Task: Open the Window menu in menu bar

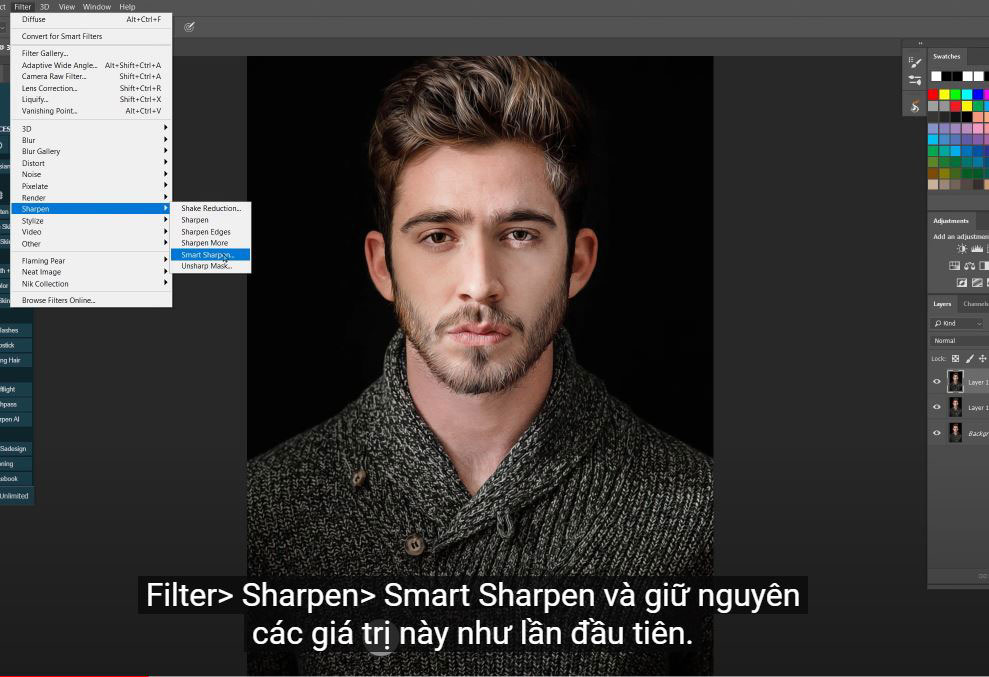Action: click(x=97, y=7)
